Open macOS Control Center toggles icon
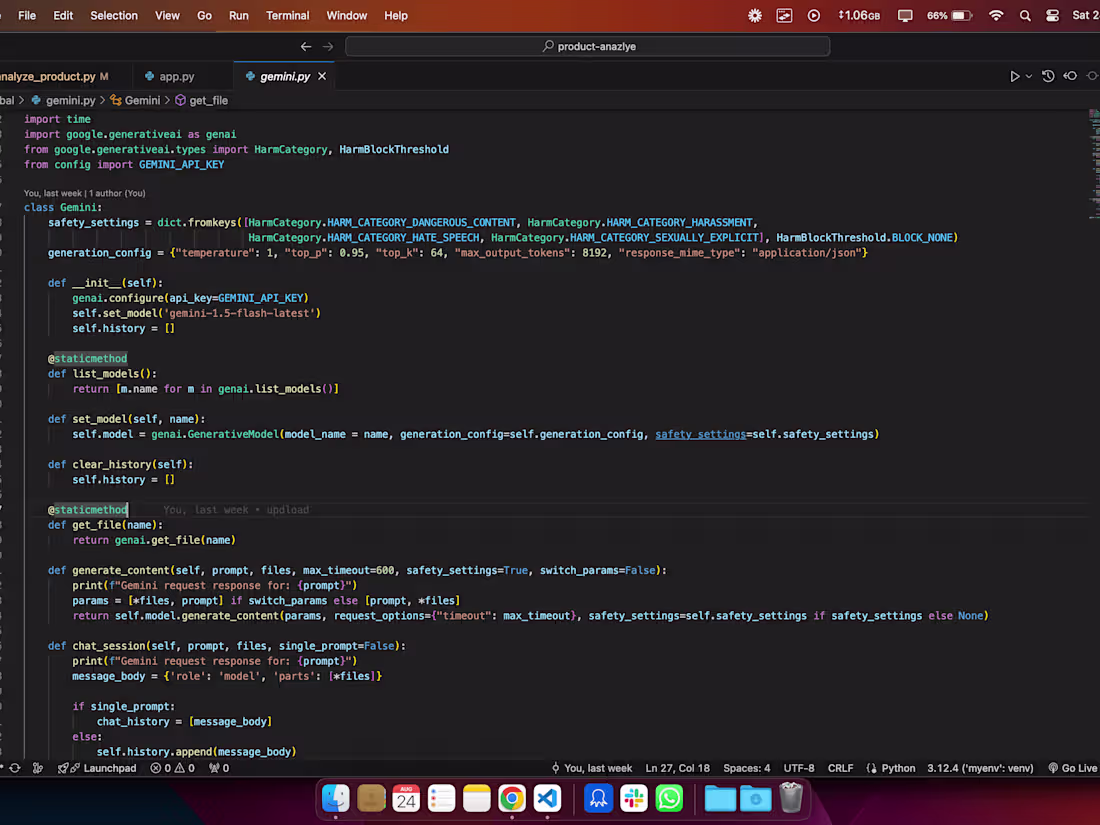 pyautogui.click(x=1052, y=15)
